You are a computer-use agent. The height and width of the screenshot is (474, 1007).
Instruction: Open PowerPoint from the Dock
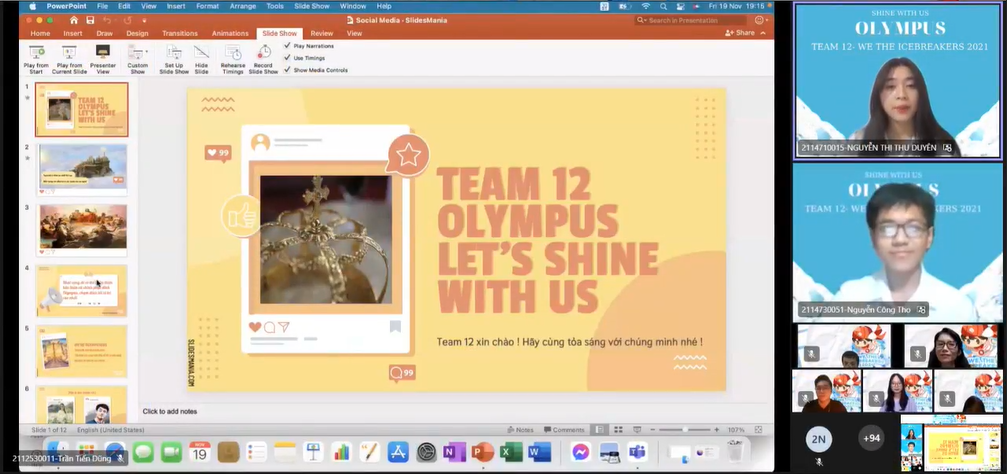(482, 452)
